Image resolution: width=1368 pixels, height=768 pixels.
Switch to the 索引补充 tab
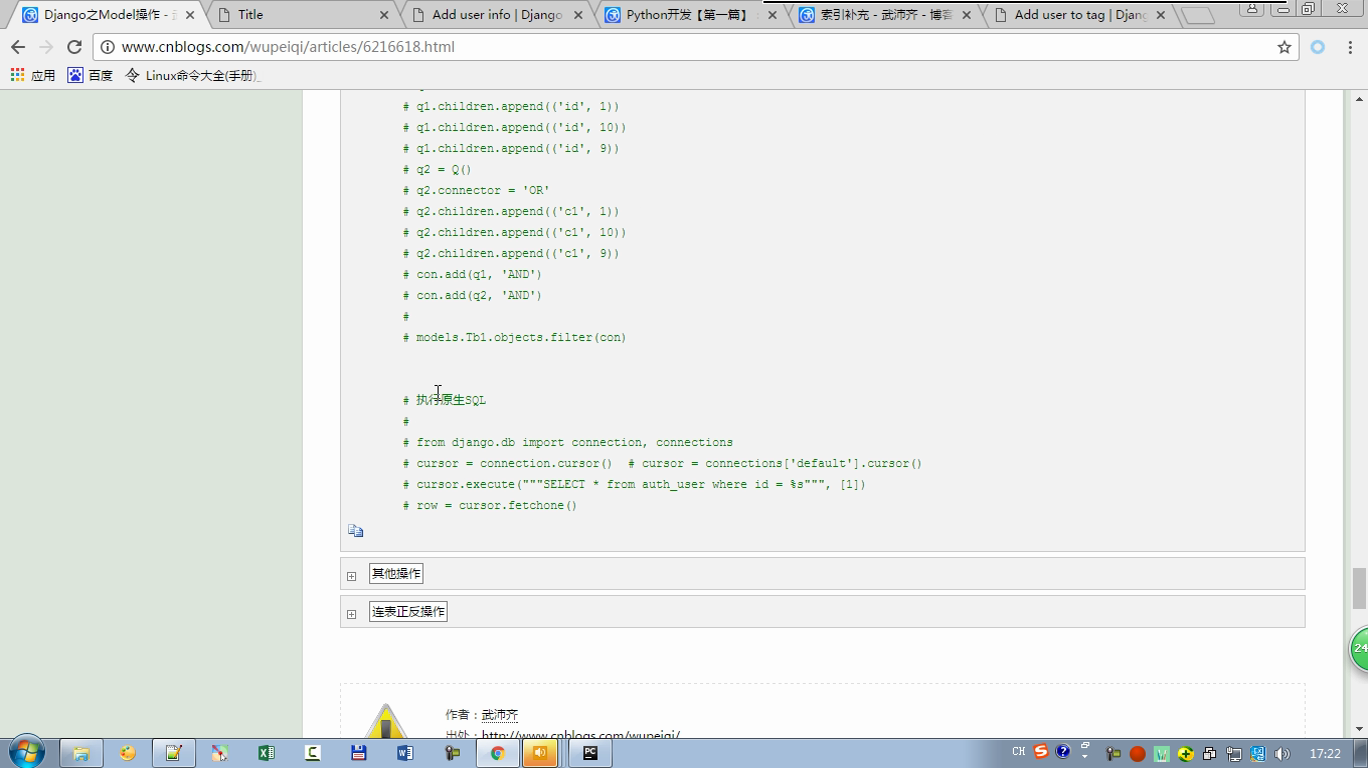(884, 15)
